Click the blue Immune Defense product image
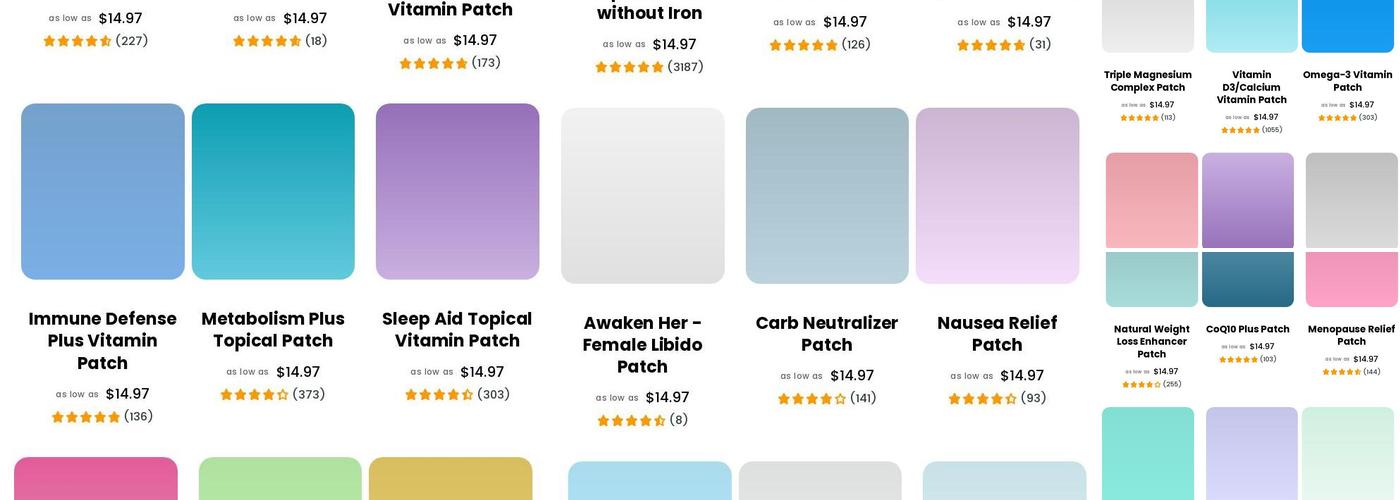This screenshot has height=500, width=1400. pyautogui.click(x=103, y=191)
